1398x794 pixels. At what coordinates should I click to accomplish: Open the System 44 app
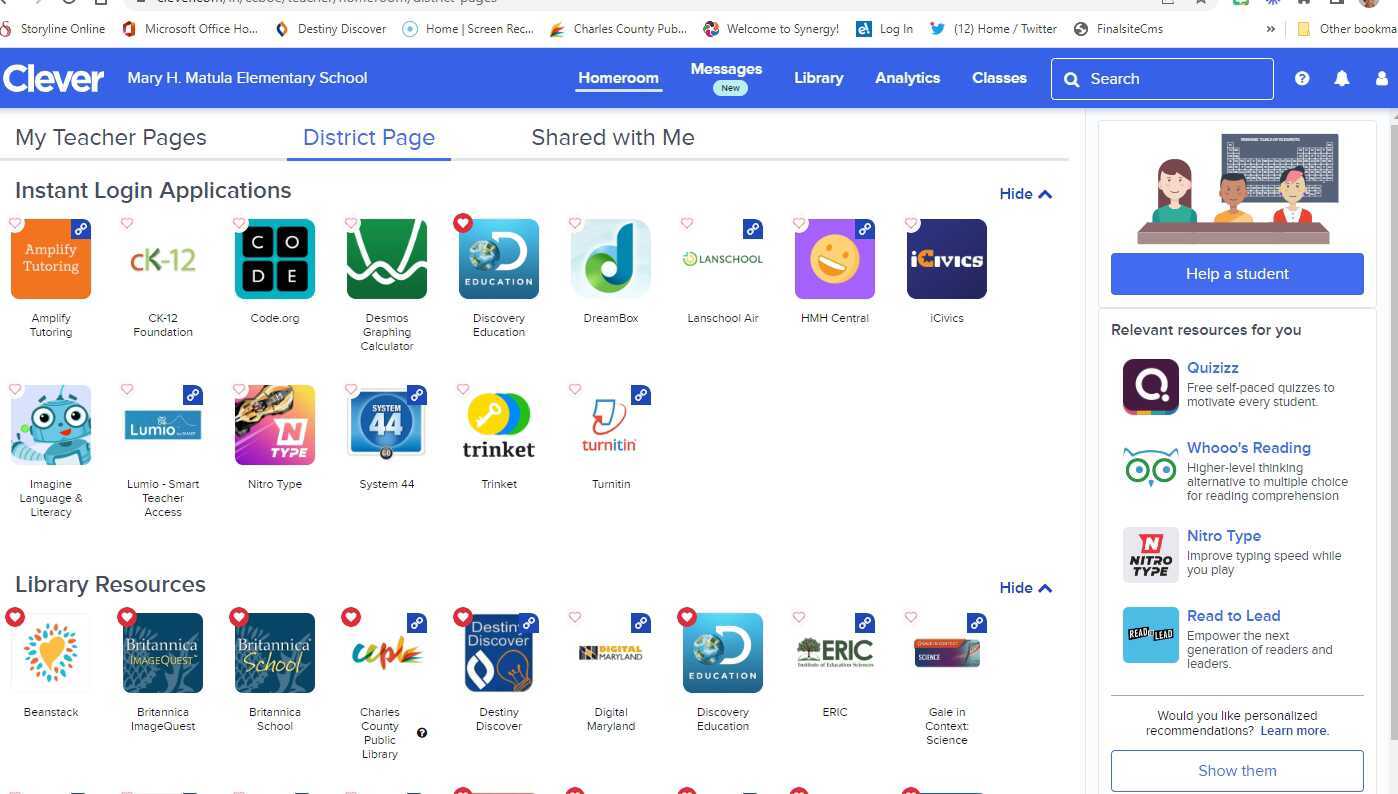coord(387,425)
